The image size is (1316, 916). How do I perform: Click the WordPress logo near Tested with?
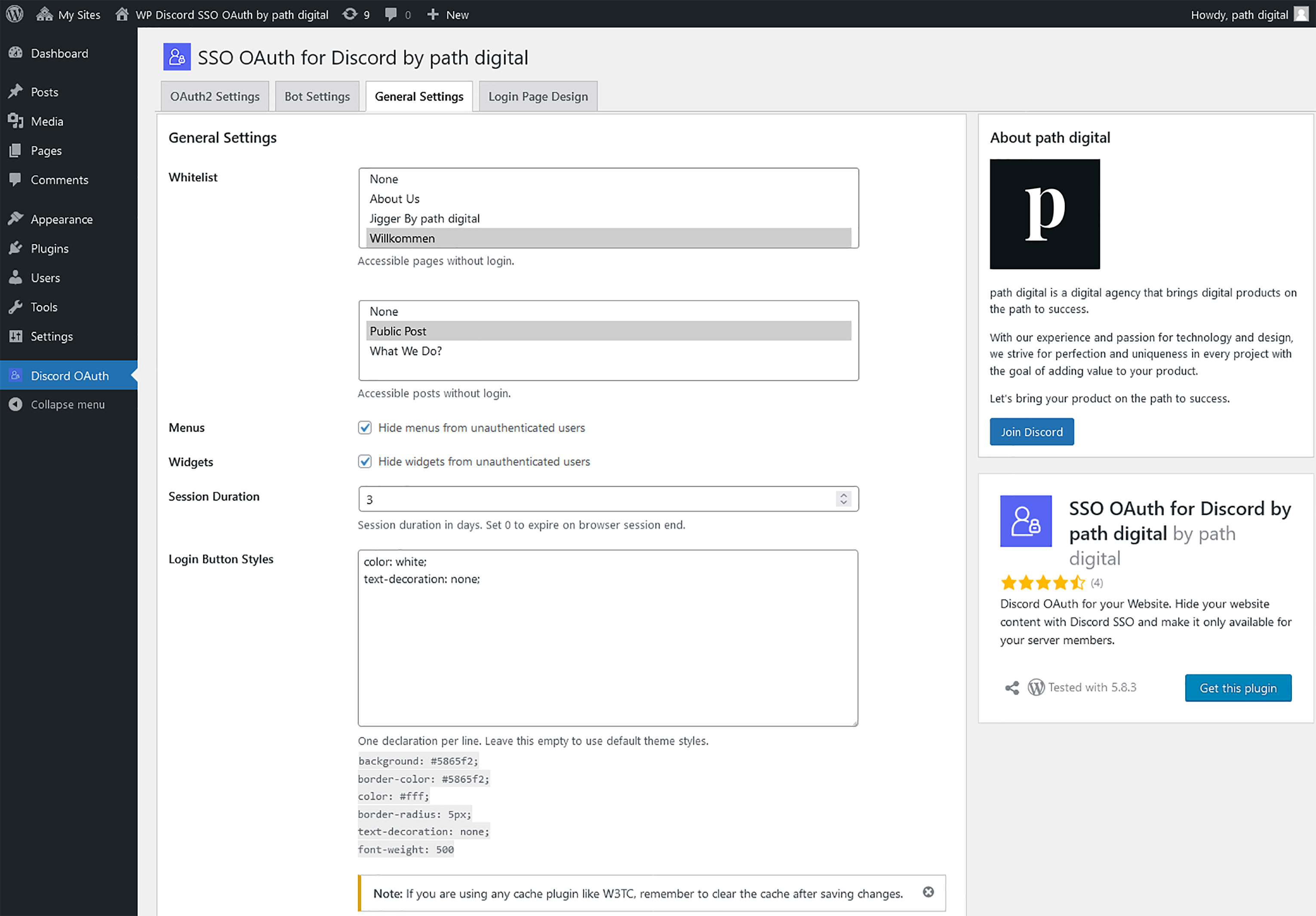pyautogui.click(x=1036, y=687)
